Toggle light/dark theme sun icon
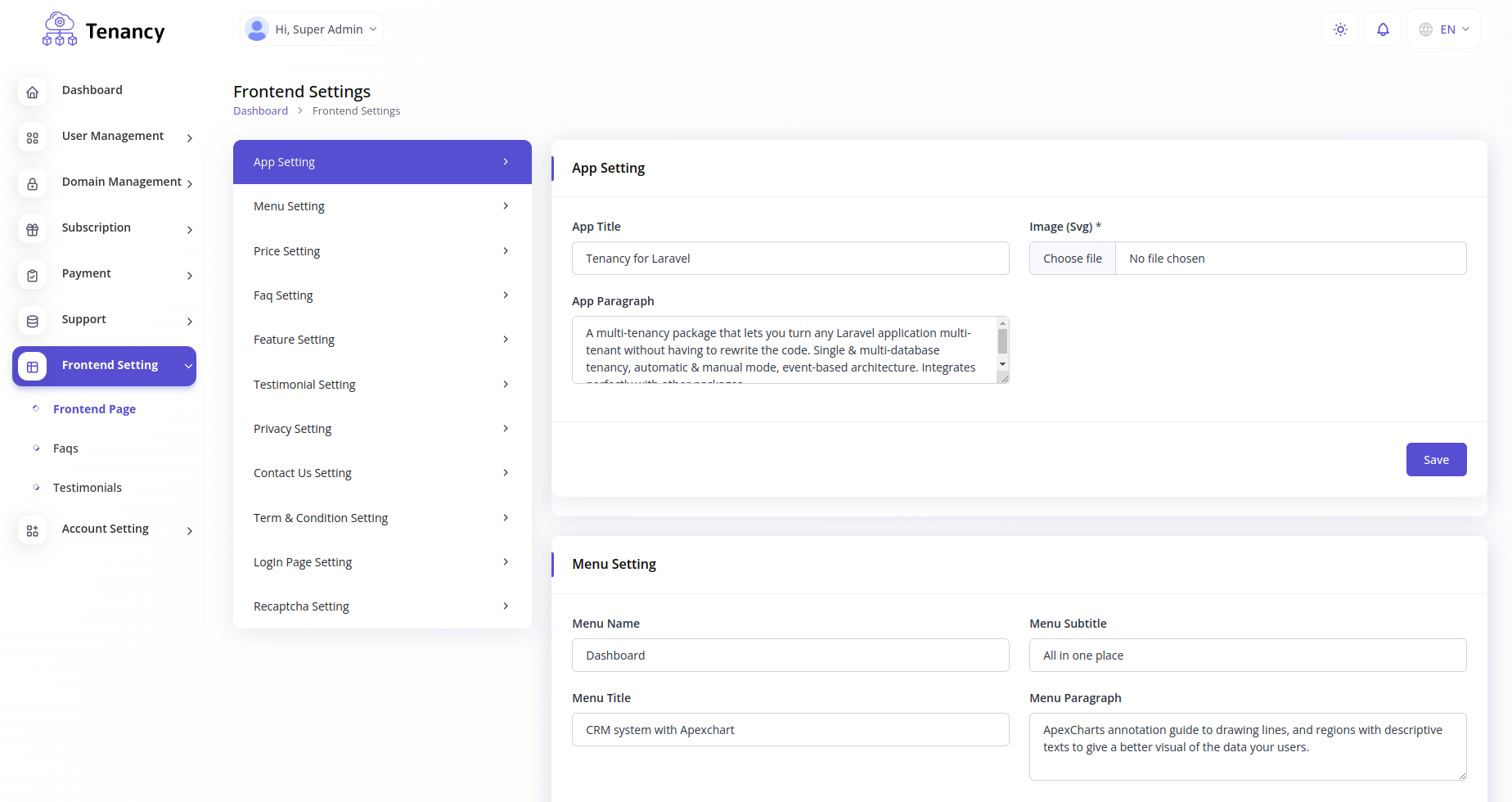Screen dimensions: 1512x802 click(x=1340, y=29)
